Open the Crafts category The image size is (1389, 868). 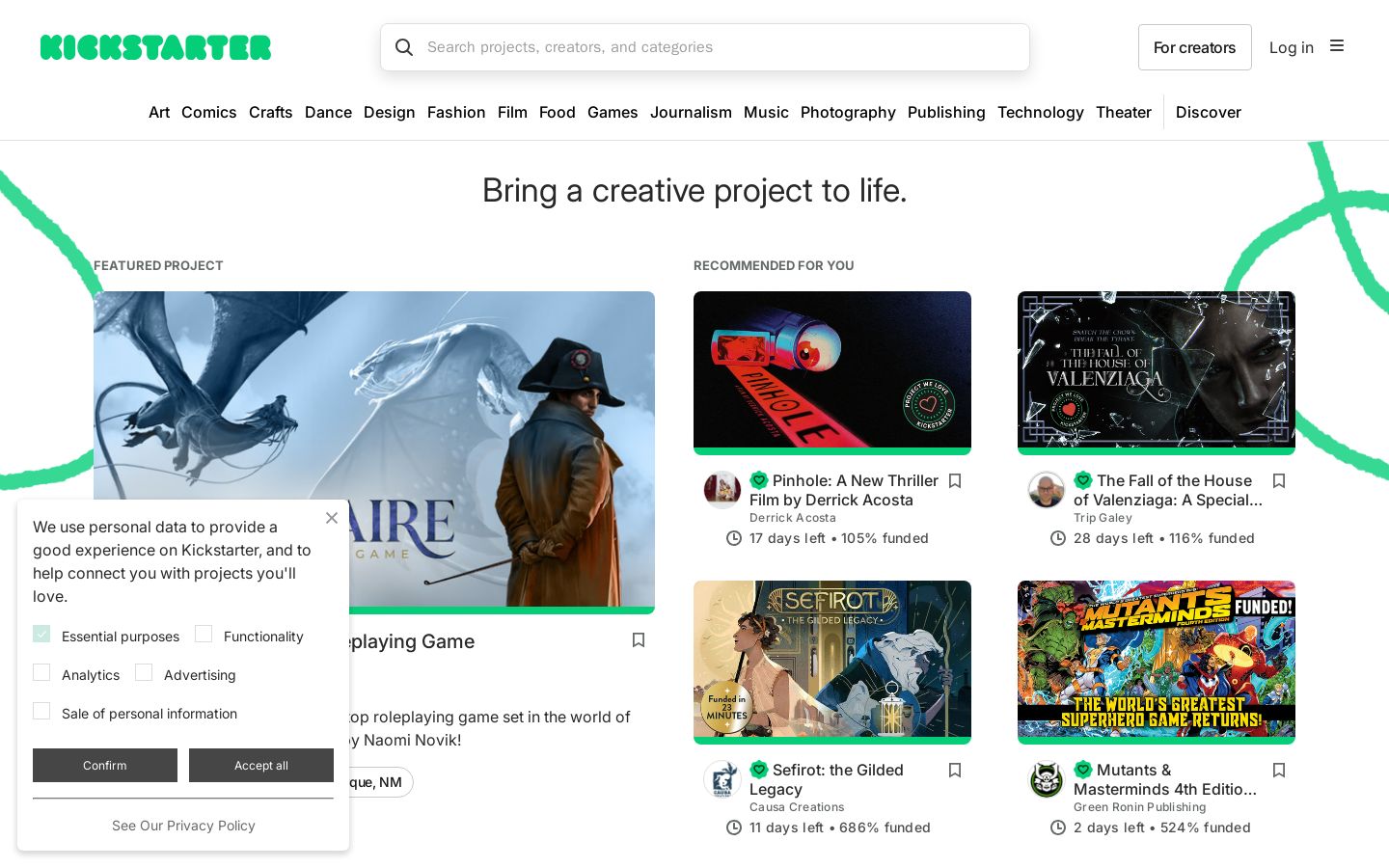click(271, 112)
